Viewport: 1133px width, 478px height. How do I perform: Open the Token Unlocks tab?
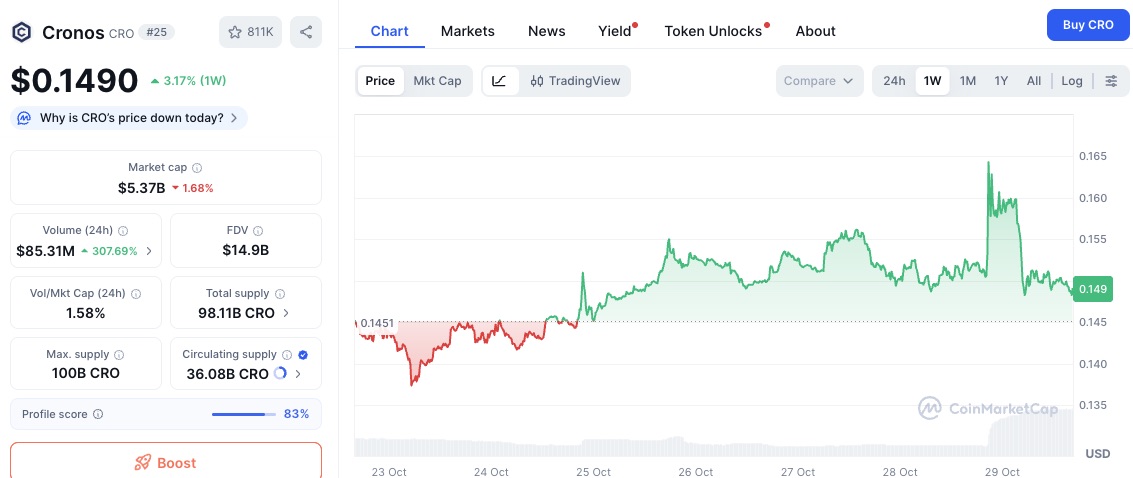(713, 31)
